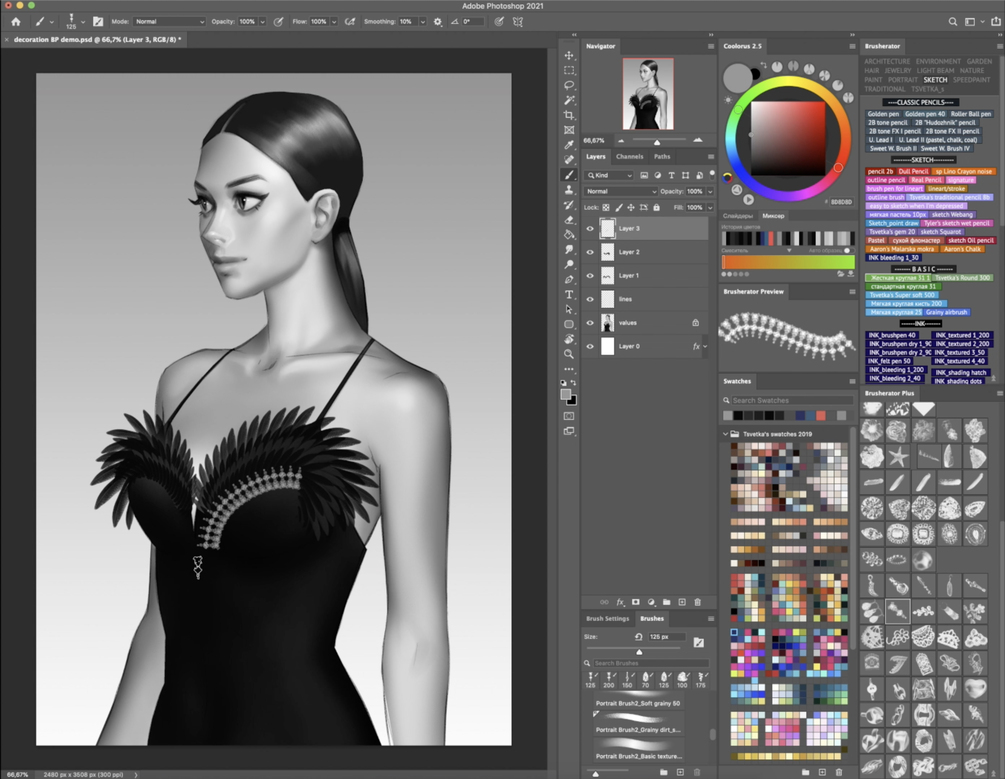The width and height of the screenshot is (1005, 779).
Task: Select the Magic Wand tool
Action: tap(569, 100)
